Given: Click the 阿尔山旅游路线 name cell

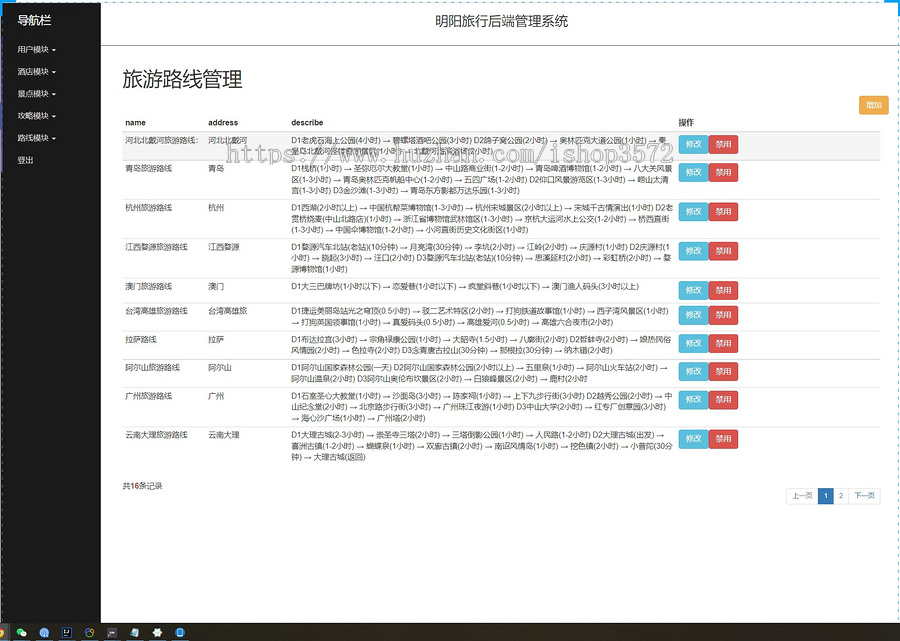Looking at the screenshot, I should click(x=153, y=368).
